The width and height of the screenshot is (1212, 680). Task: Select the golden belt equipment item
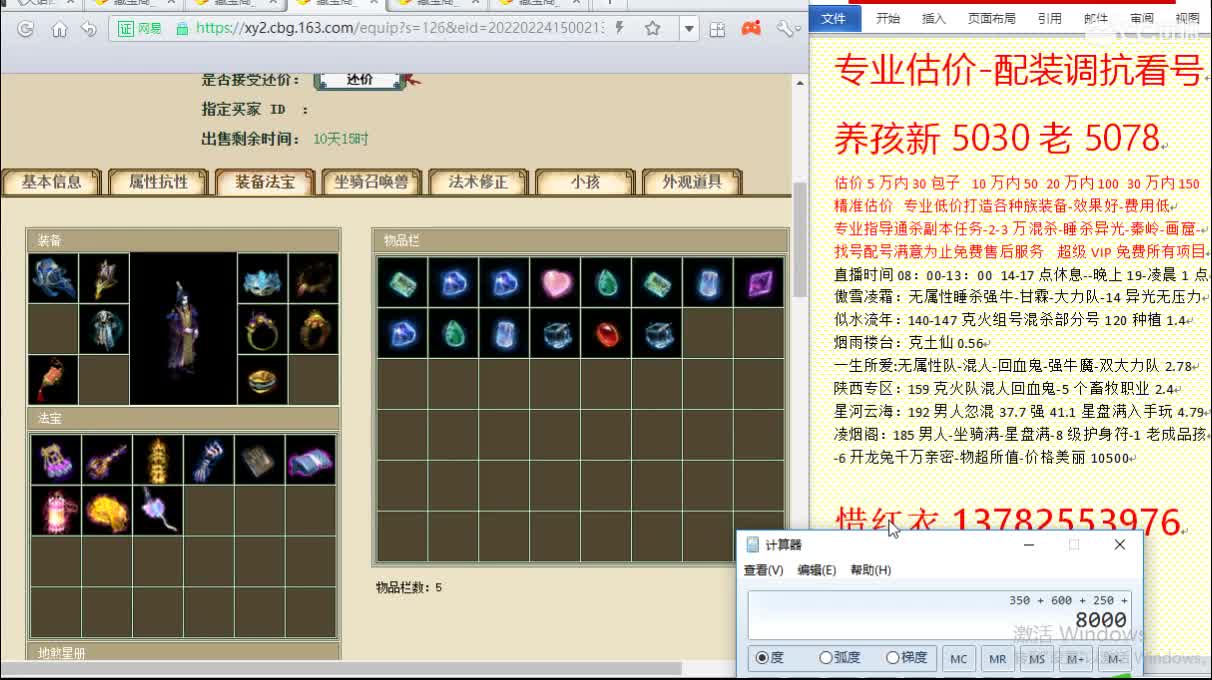(x=263, y=380)
